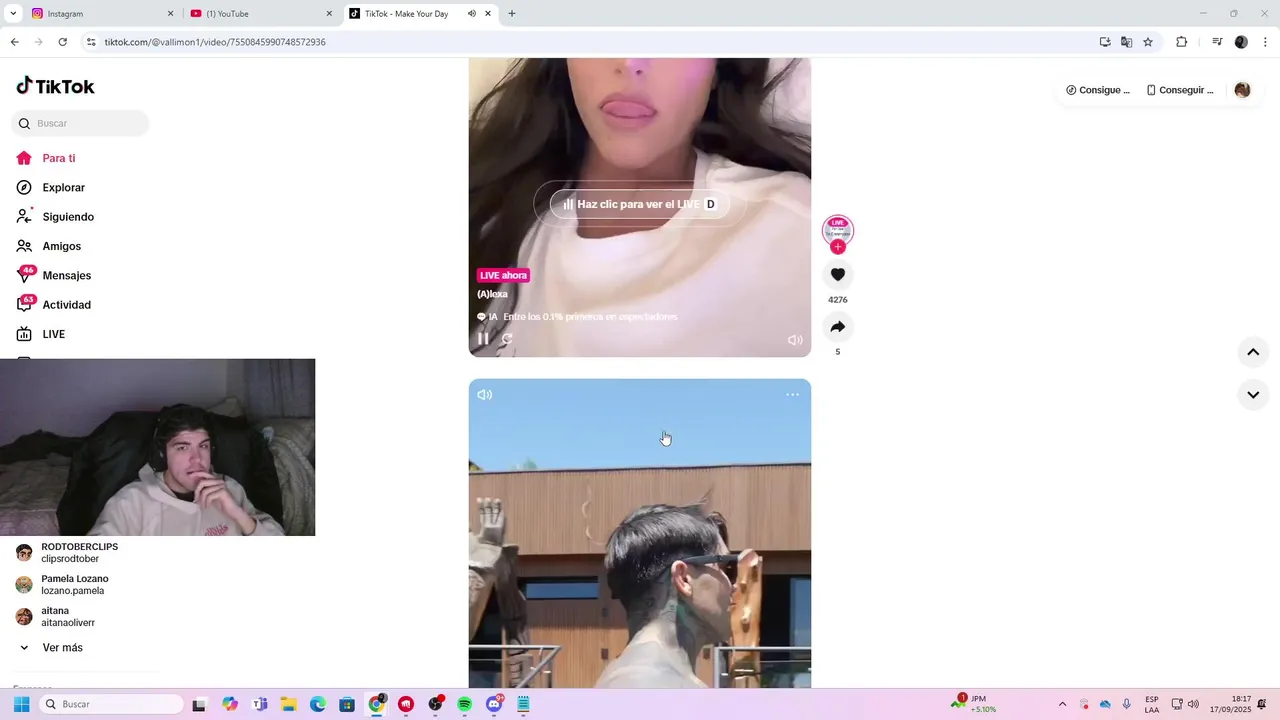This screenshot has height=720, width=1280.
Task: Reload the current page
Action: click(x=62, y=42)
